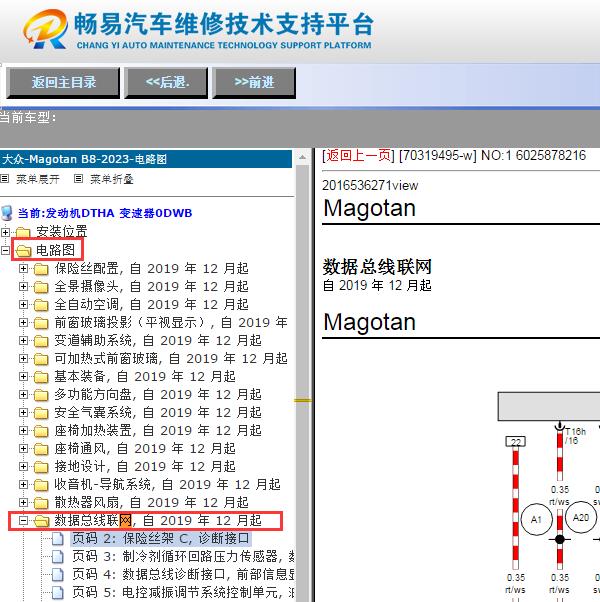The image size is (600, 602).
Task: Click the computer icon beside 当前:发动机DTHA
Action: coord(7,213)
